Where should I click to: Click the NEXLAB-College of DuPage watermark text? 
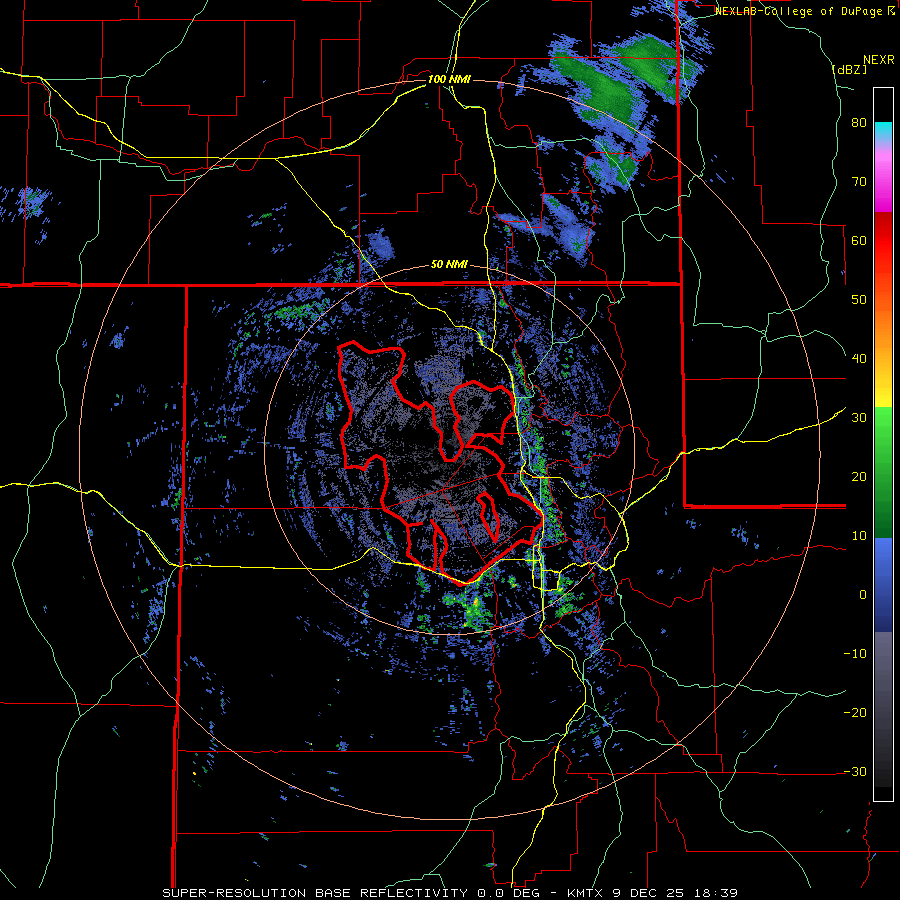(x=799, y=11)
